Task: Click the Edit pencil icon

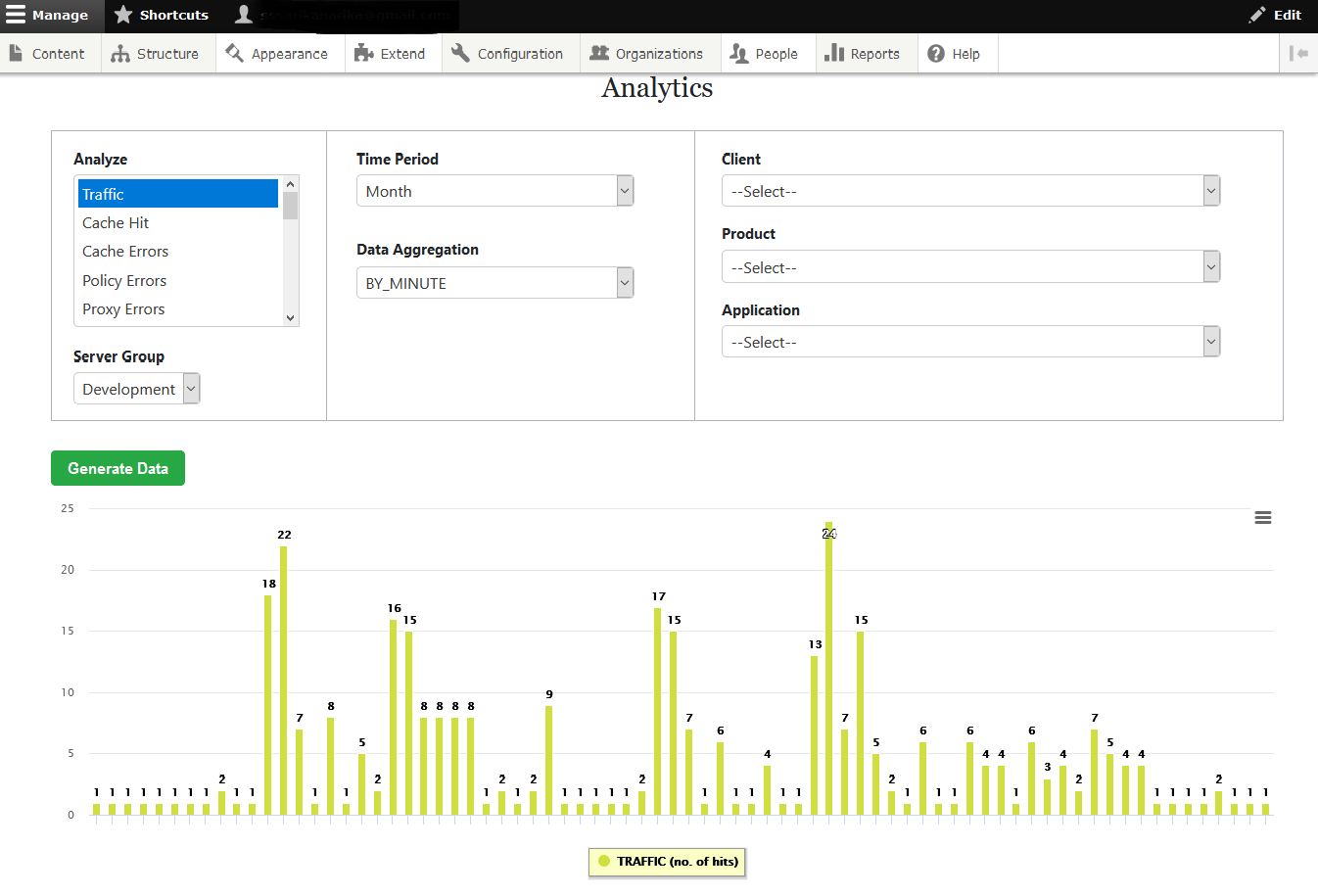Action: tap(1257, 15)
